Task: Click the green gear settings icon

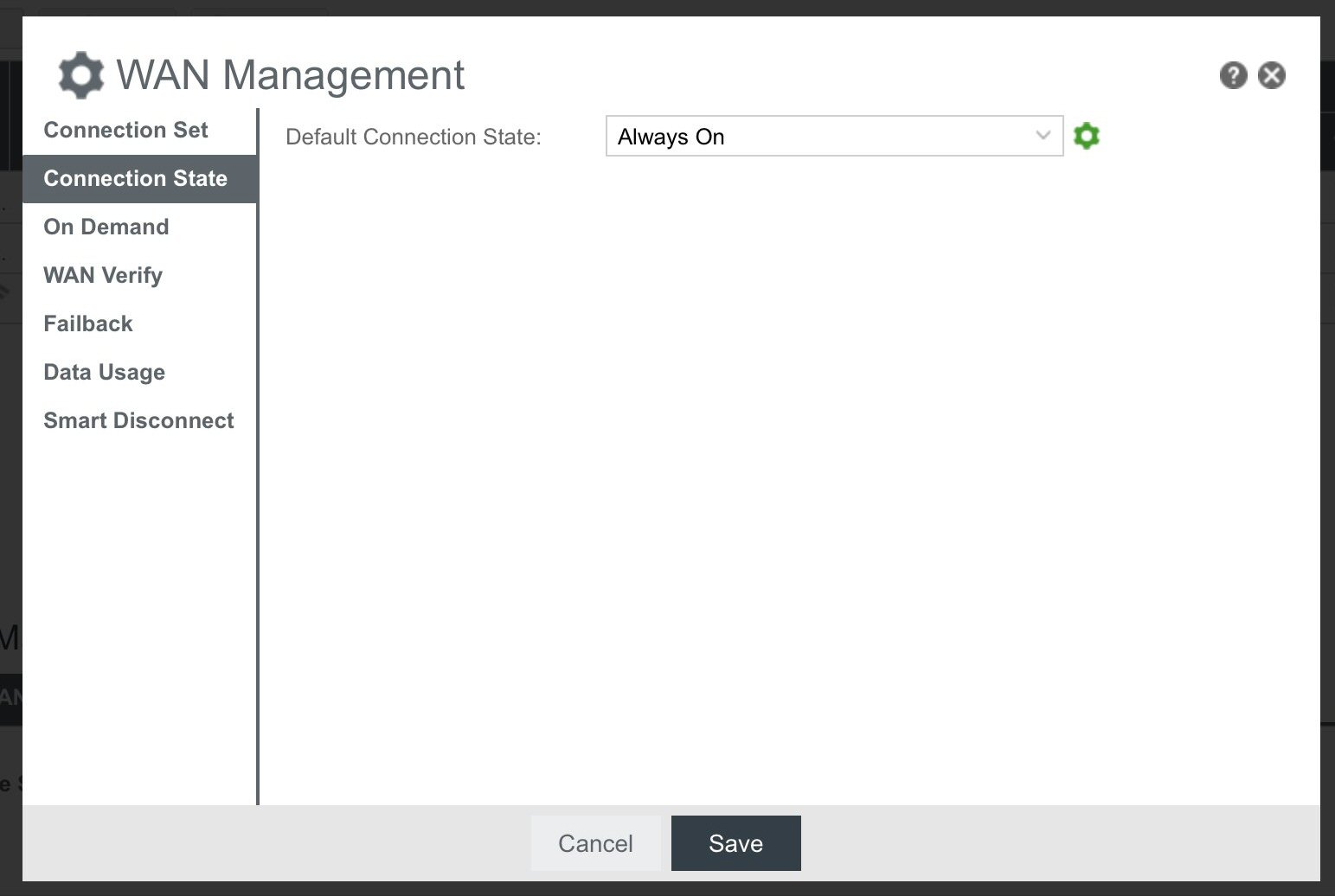Action: click(x=1086, y=136)
